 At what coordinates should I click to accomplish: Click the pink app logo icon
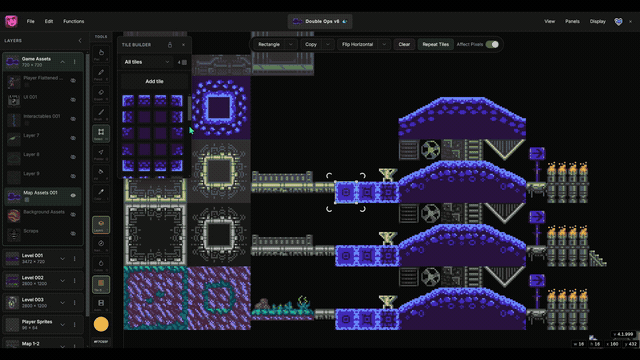[x=11, y=21]
